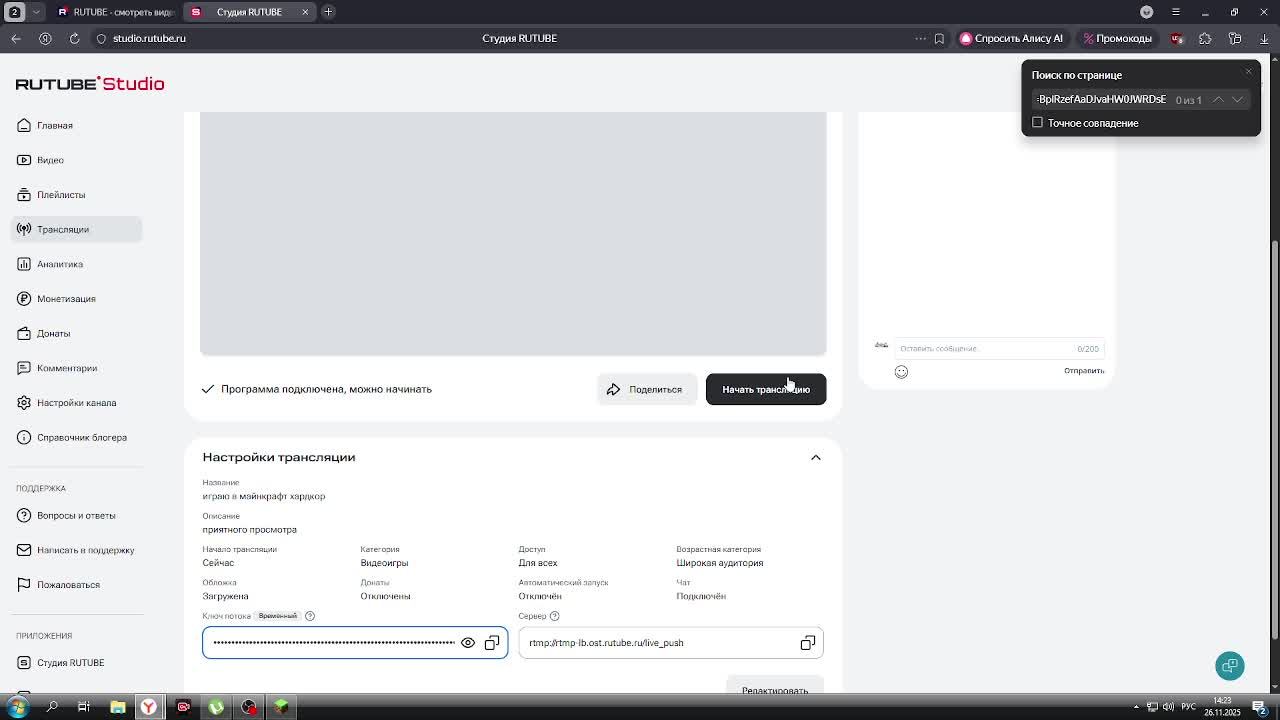Click Отправить to send chat message
The height and width of the screenshot is (720, 1280).
(x=1084, y=371)
